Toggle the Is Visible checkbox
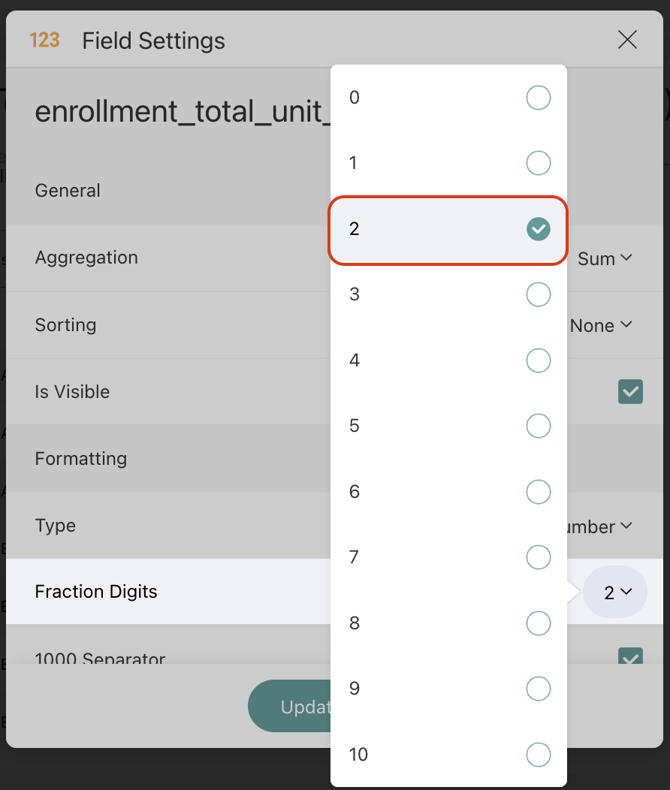The image size is (670, 790). coord(630,392)
